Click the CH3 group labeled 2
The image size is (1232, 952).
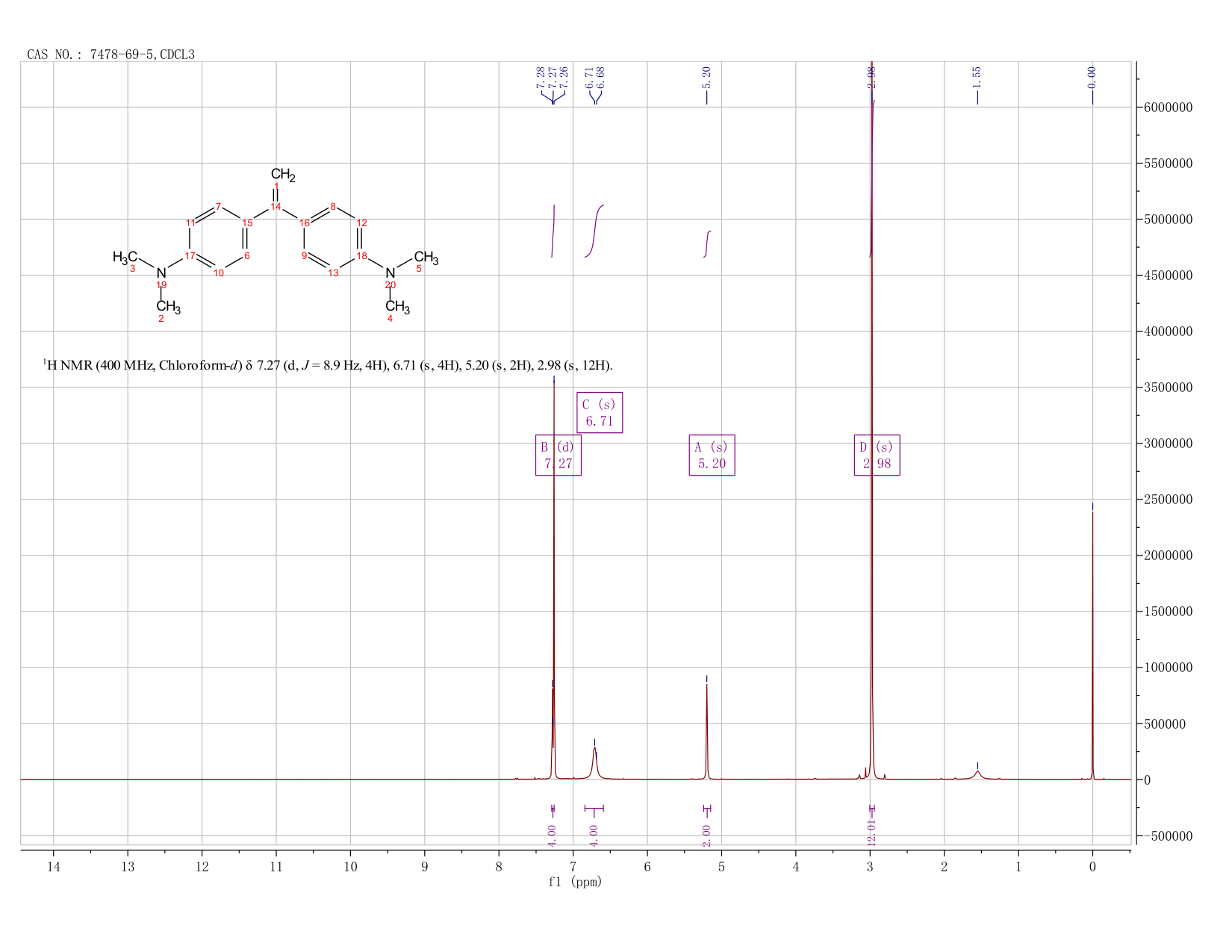tap(169, 307)
